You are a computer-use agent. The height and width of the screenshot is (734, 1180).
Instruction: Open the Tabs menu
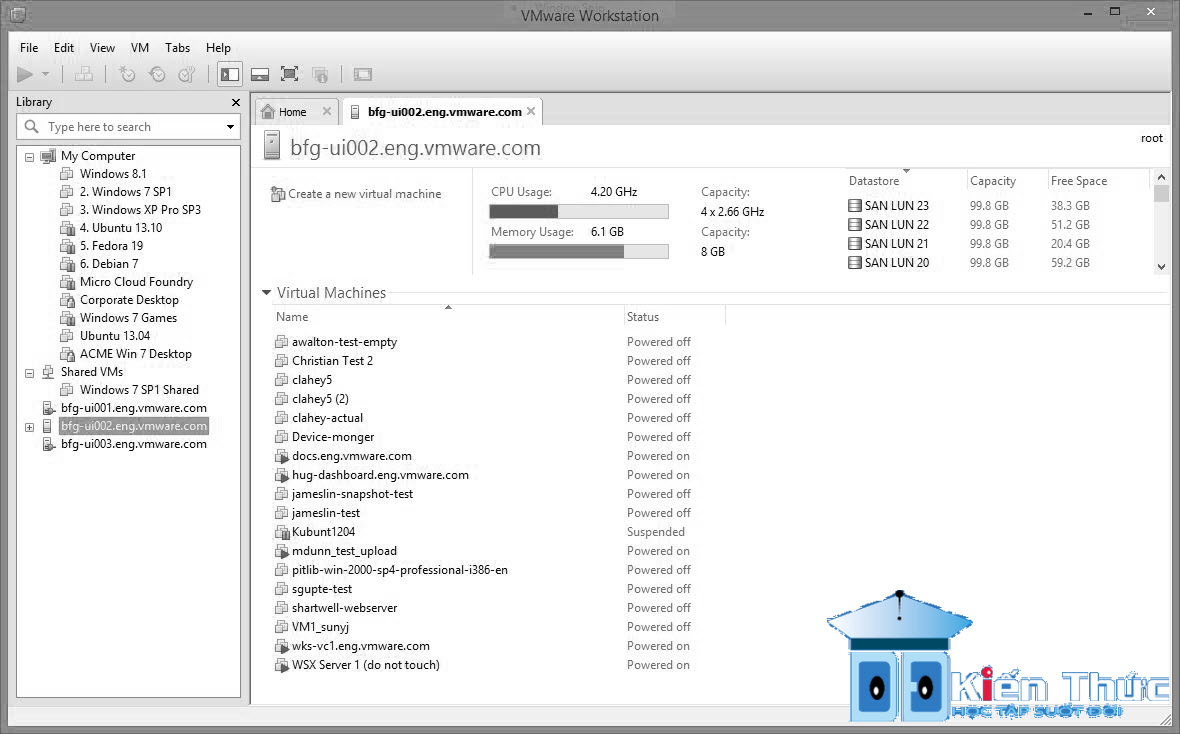178,47
